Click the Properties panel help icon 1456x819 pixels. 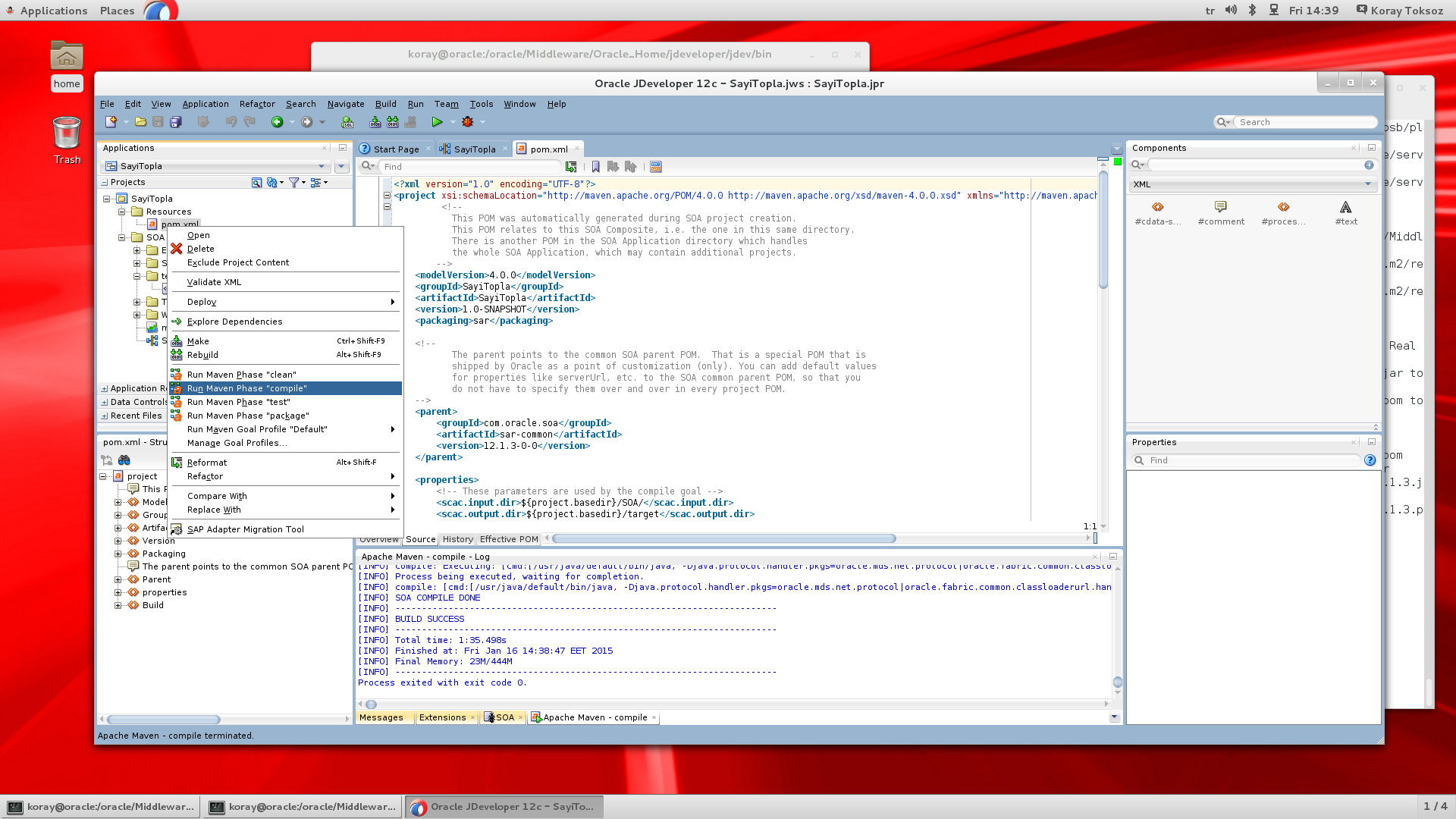[1370, 460]
